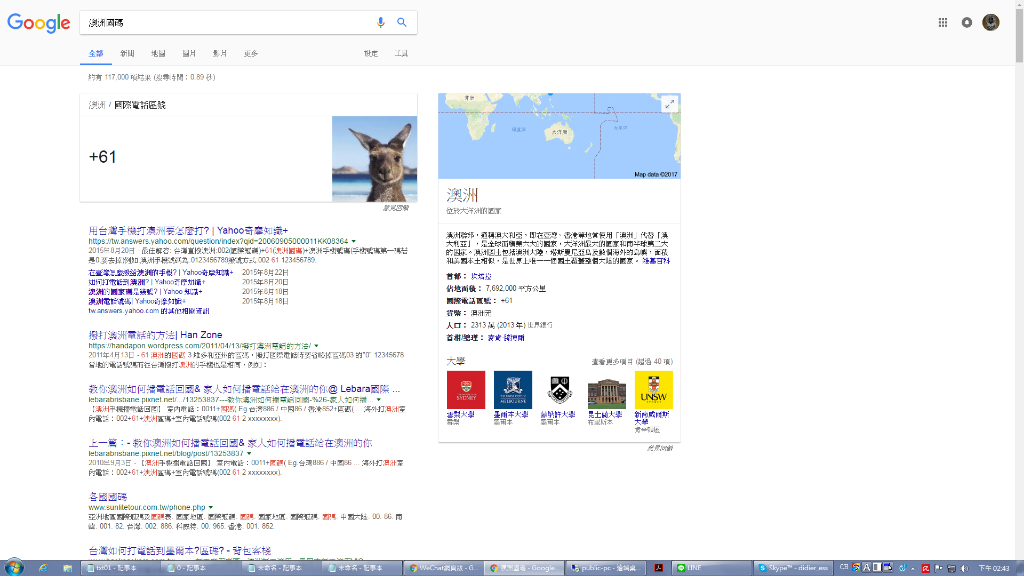This screenshot has height=576, width=1024.
Task: Open the wordpress result URL dropdown arrow
Action: coord(318,346)
